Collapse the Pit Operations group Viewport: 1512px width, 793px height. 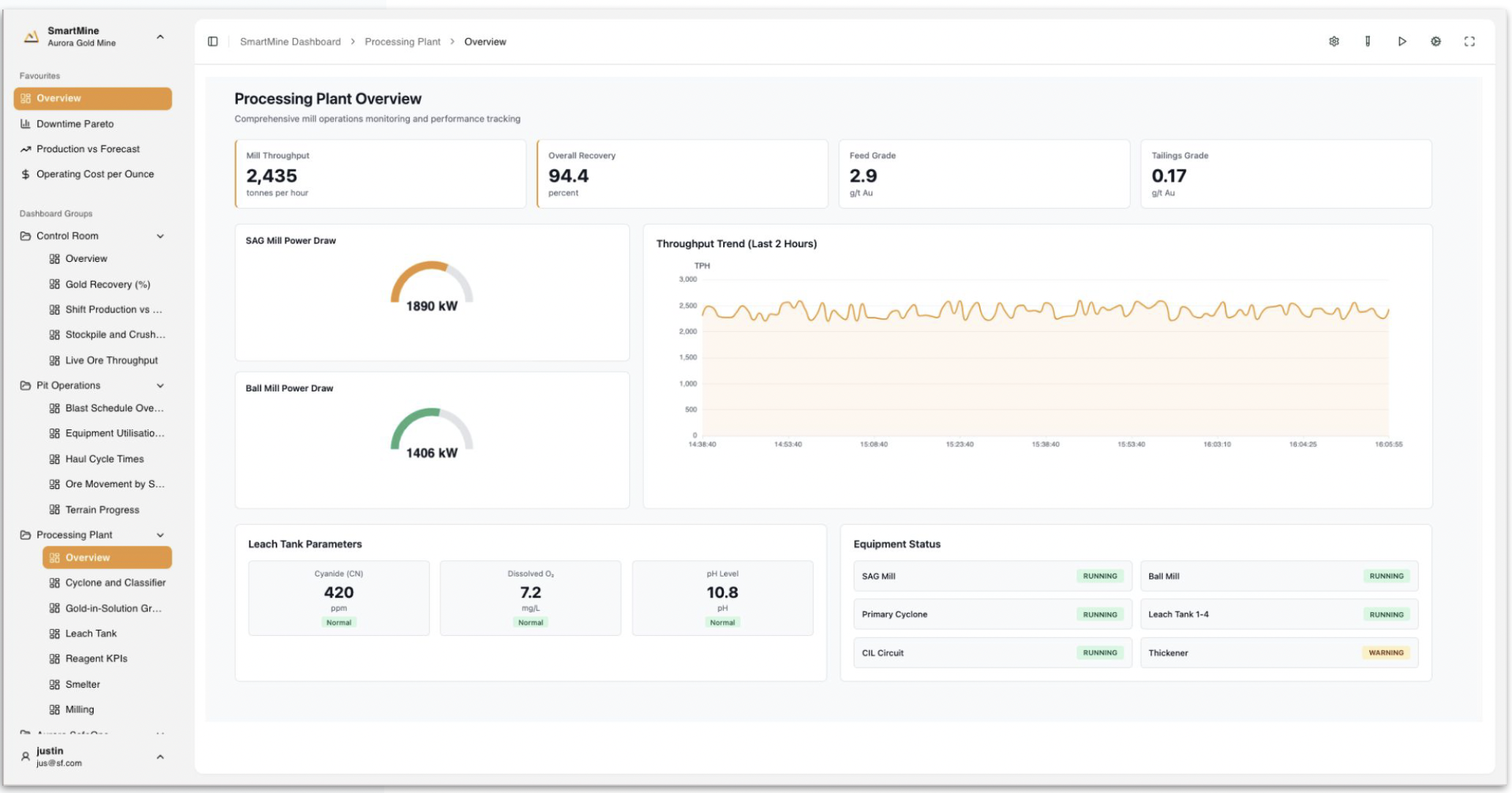pos(160,386)
